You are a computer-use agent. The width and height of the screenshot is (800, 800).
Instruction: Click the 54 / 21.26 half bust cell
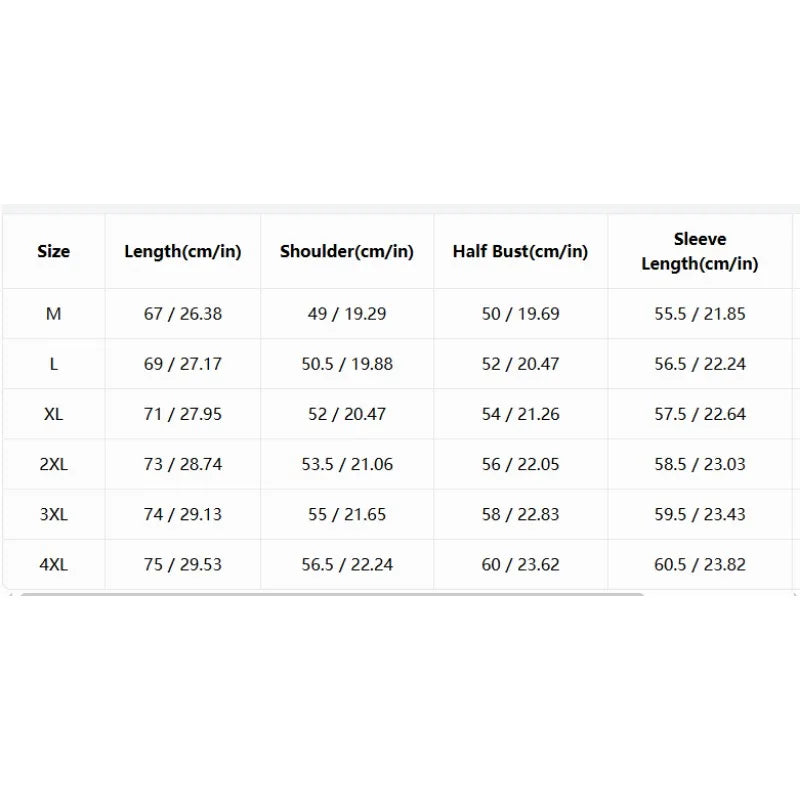click(520, 414)
